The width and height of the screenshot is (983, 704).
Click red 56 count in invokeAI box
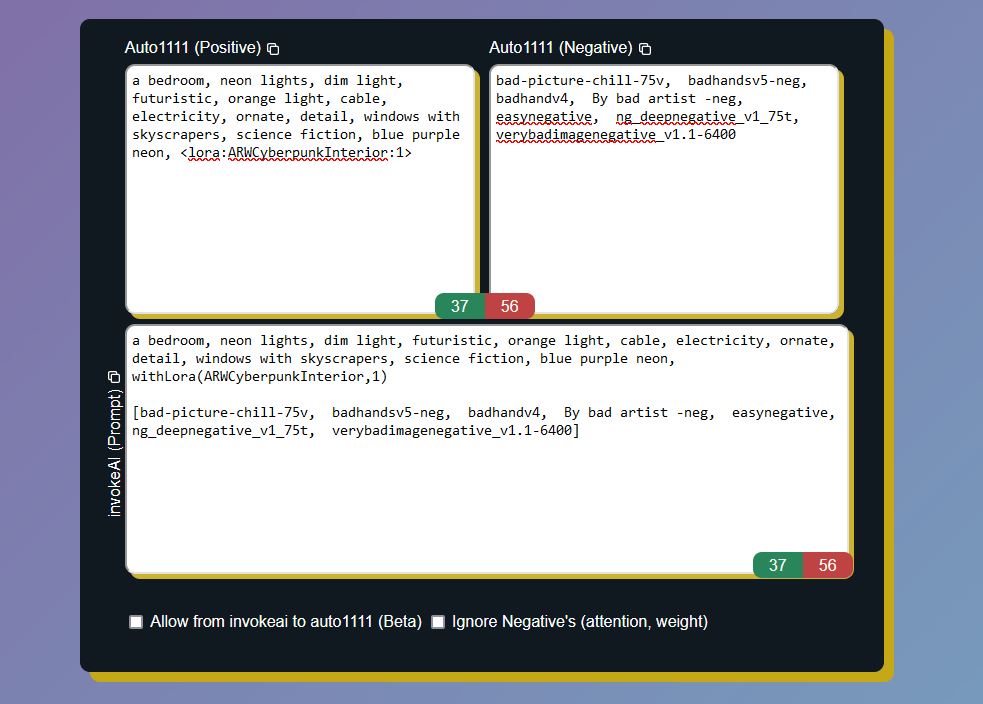coord(828,565)
